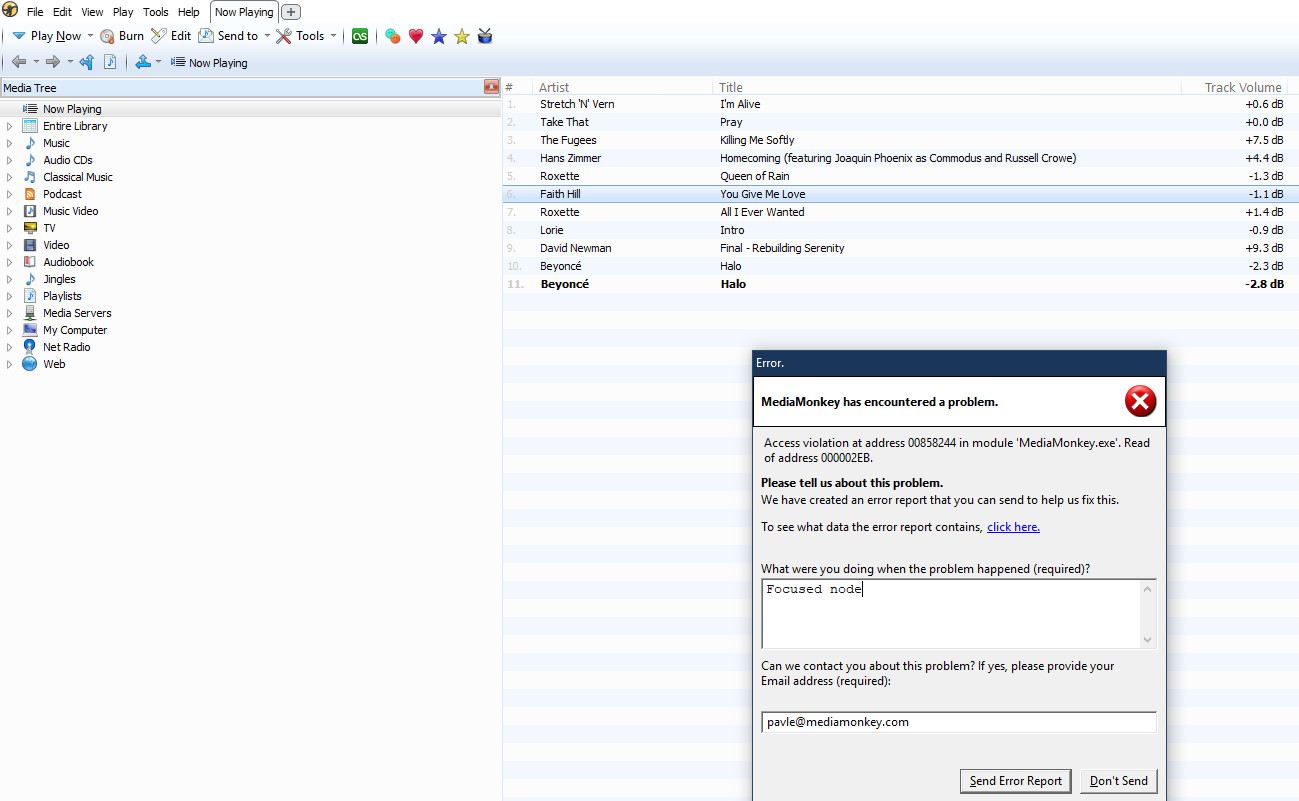1299x801 pixels.
Task: Click the Edit tag toolbar icon
Action: tap(159, 36)
